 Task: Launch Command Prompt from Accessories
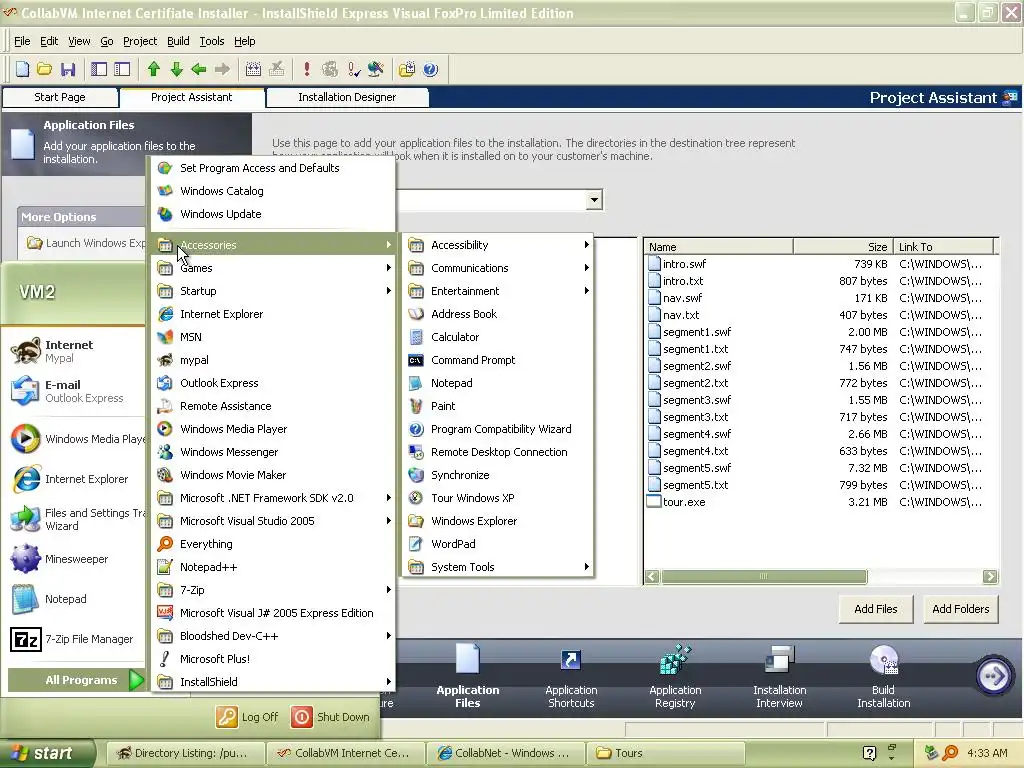pyautogui.click(x=497, y=360)
